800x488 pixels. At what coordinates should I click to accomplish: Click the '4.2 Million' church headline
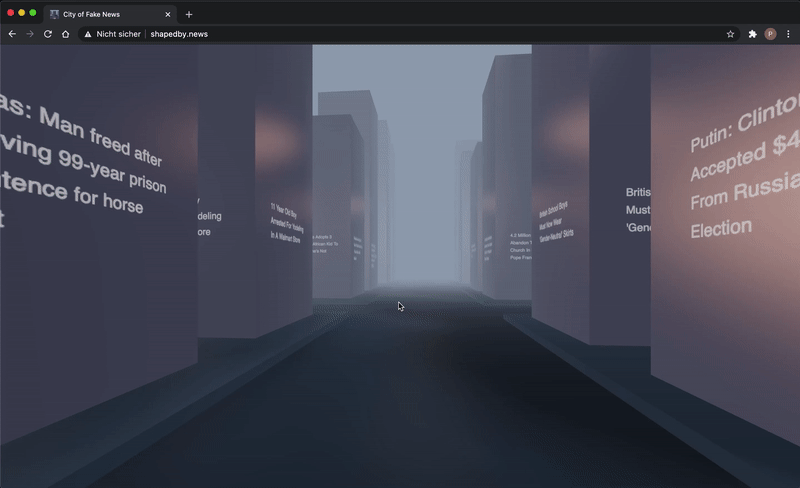tap(520, 247)
